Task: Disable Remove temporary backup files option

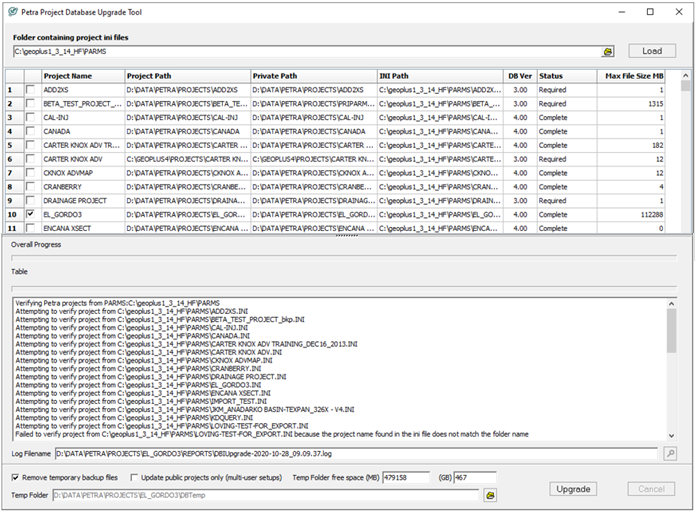Action: [x=15, y=478]
